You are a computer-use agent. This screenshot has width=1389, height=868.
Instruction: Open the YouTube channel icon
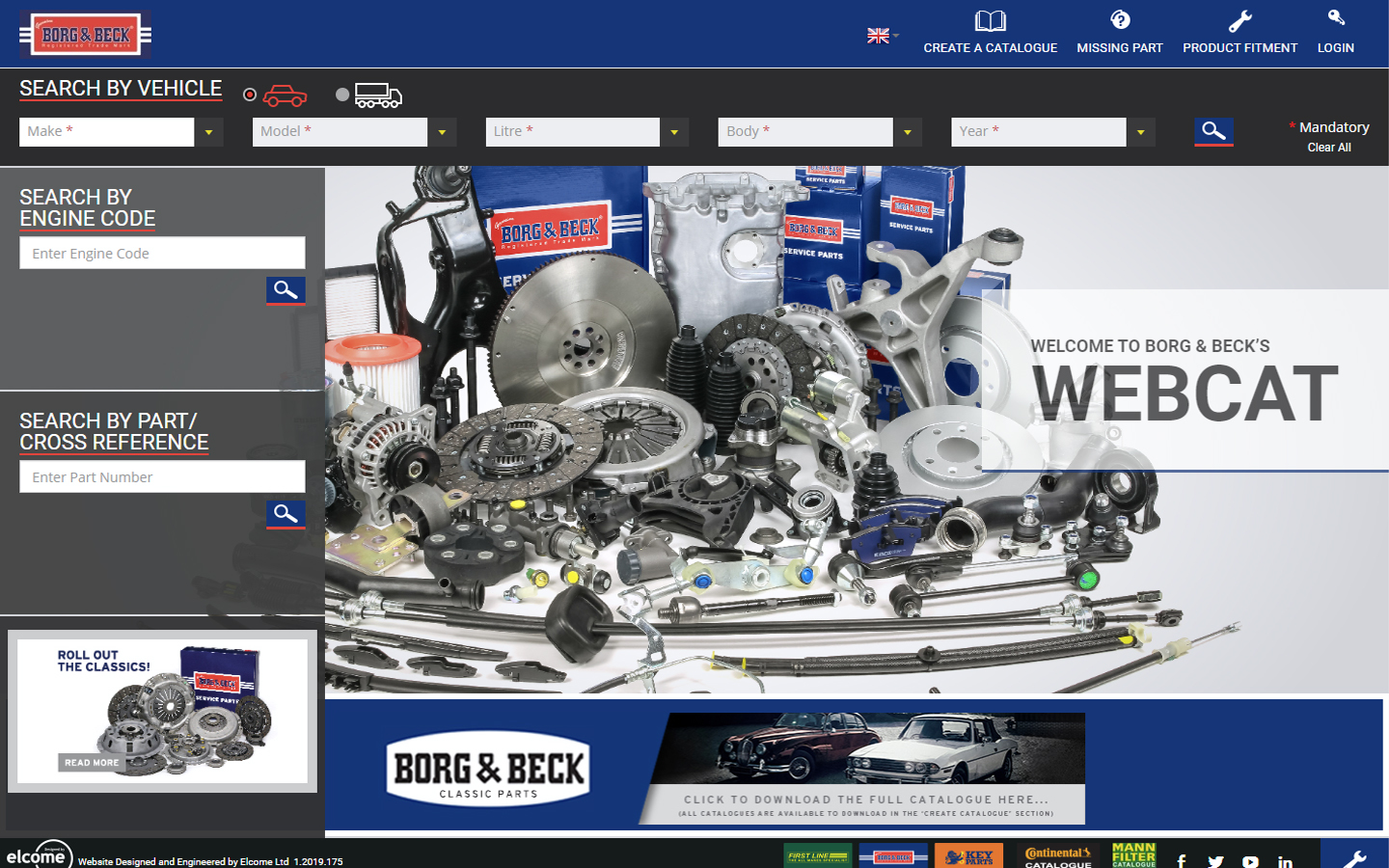1251,861
